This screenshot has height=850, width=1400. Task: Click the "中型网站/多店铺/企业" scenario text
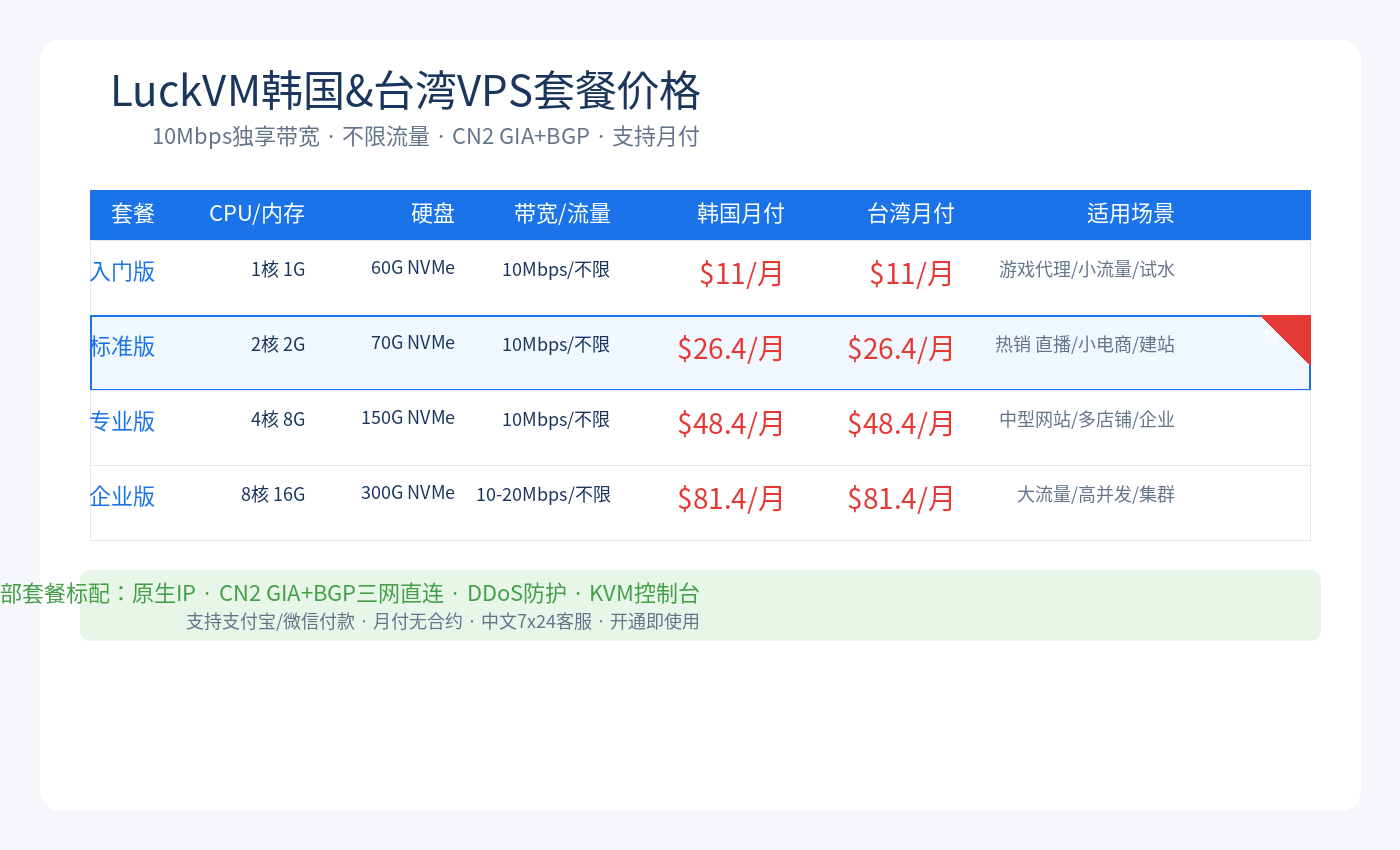[1087, 419]
